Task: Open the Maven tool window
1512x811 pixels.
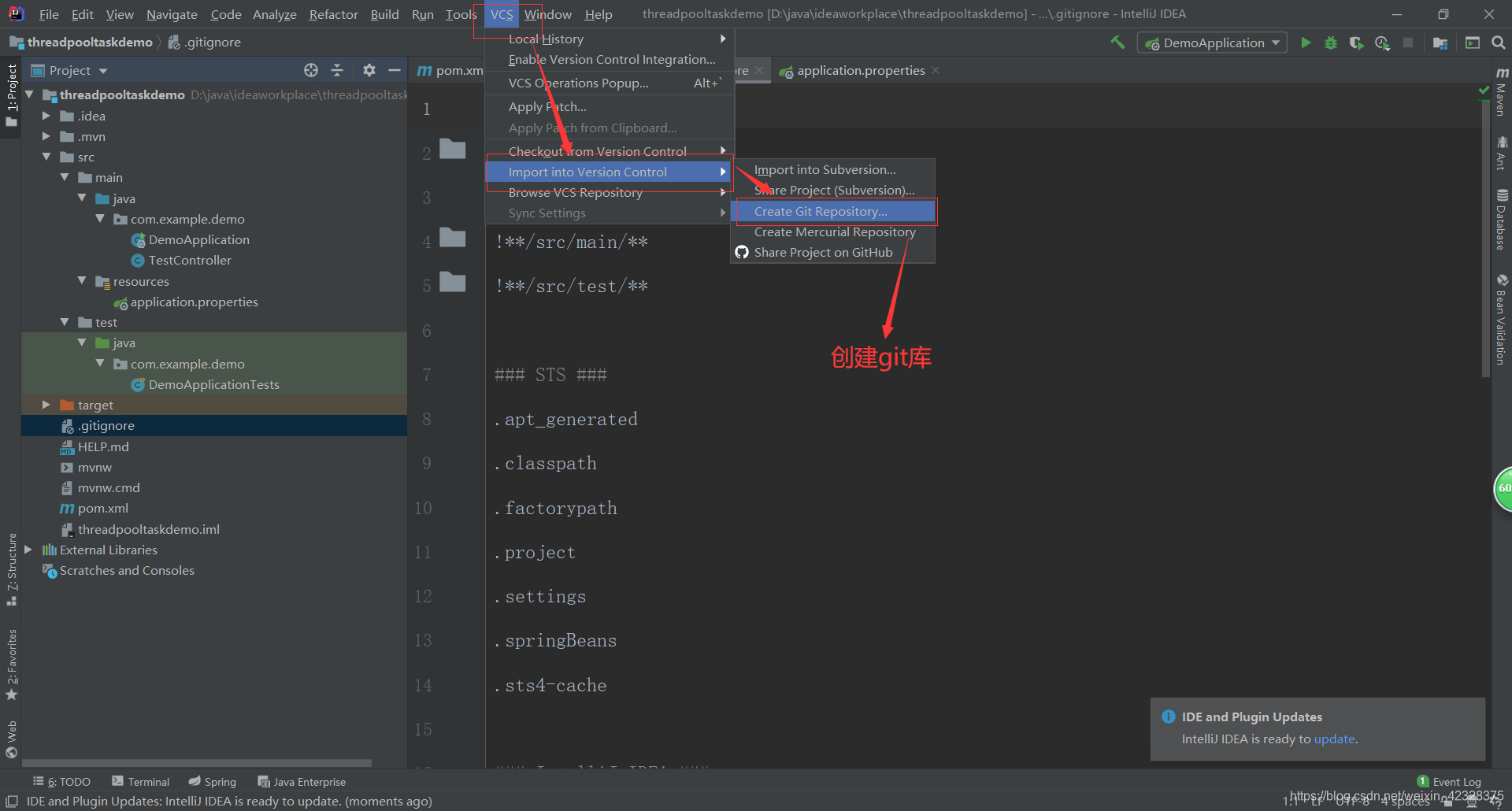Action: (x=1502, y=91)
